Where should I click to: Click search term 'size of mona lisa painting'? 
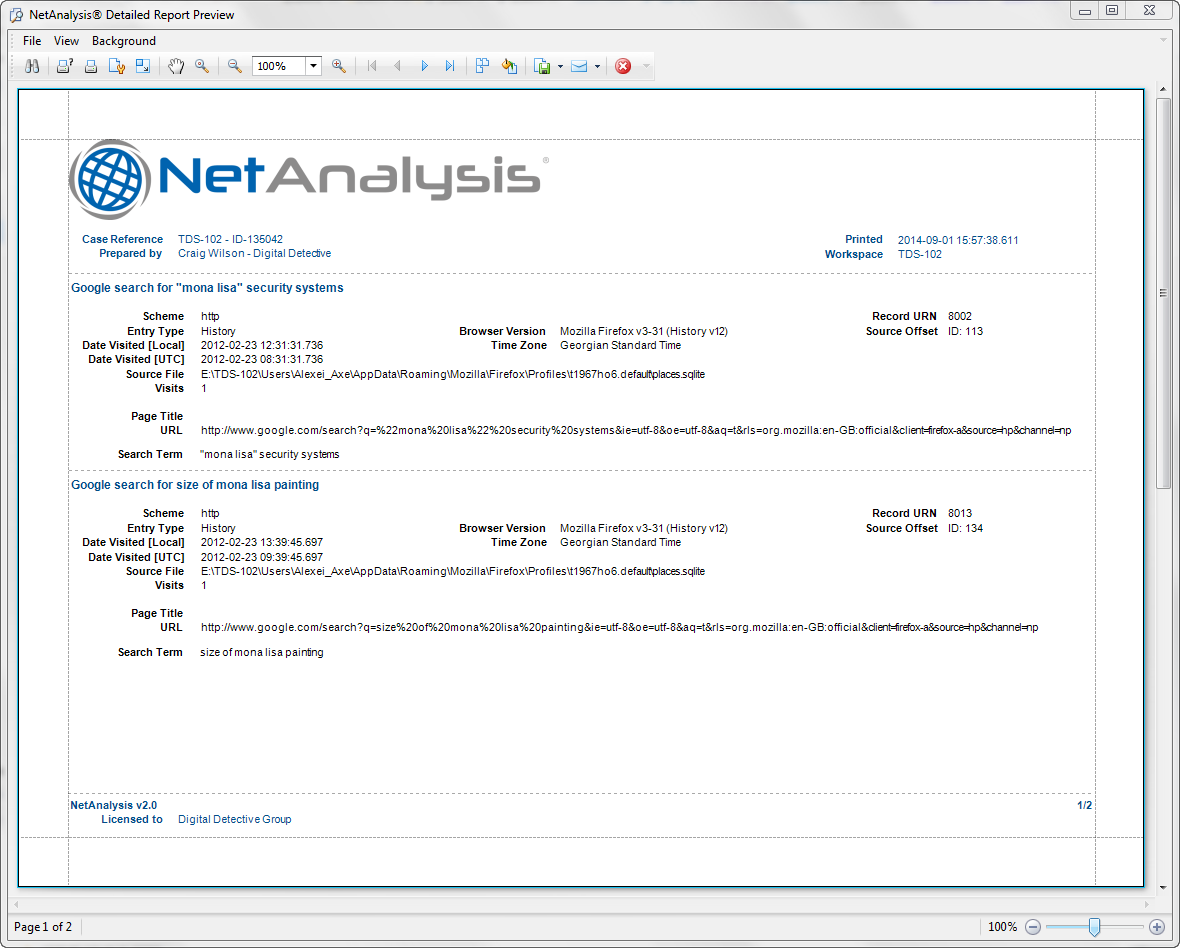point(262,652)
